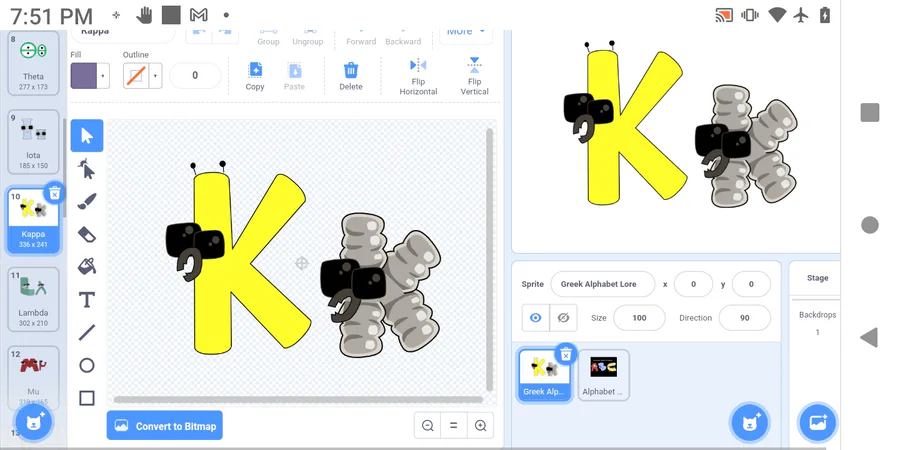Screen dimensions: 900x450
Task: Choose the Brush tool
Action: pyautogui.click(x=87, y=201)
